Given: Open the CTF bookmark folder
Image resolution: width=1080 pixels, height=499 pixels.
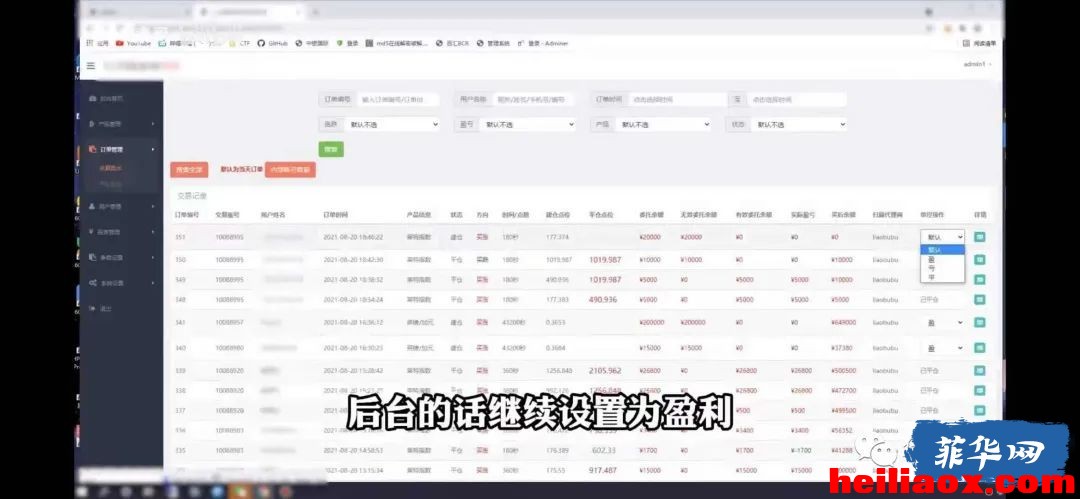Looking at the screenshot, I should tap(240, 43).
